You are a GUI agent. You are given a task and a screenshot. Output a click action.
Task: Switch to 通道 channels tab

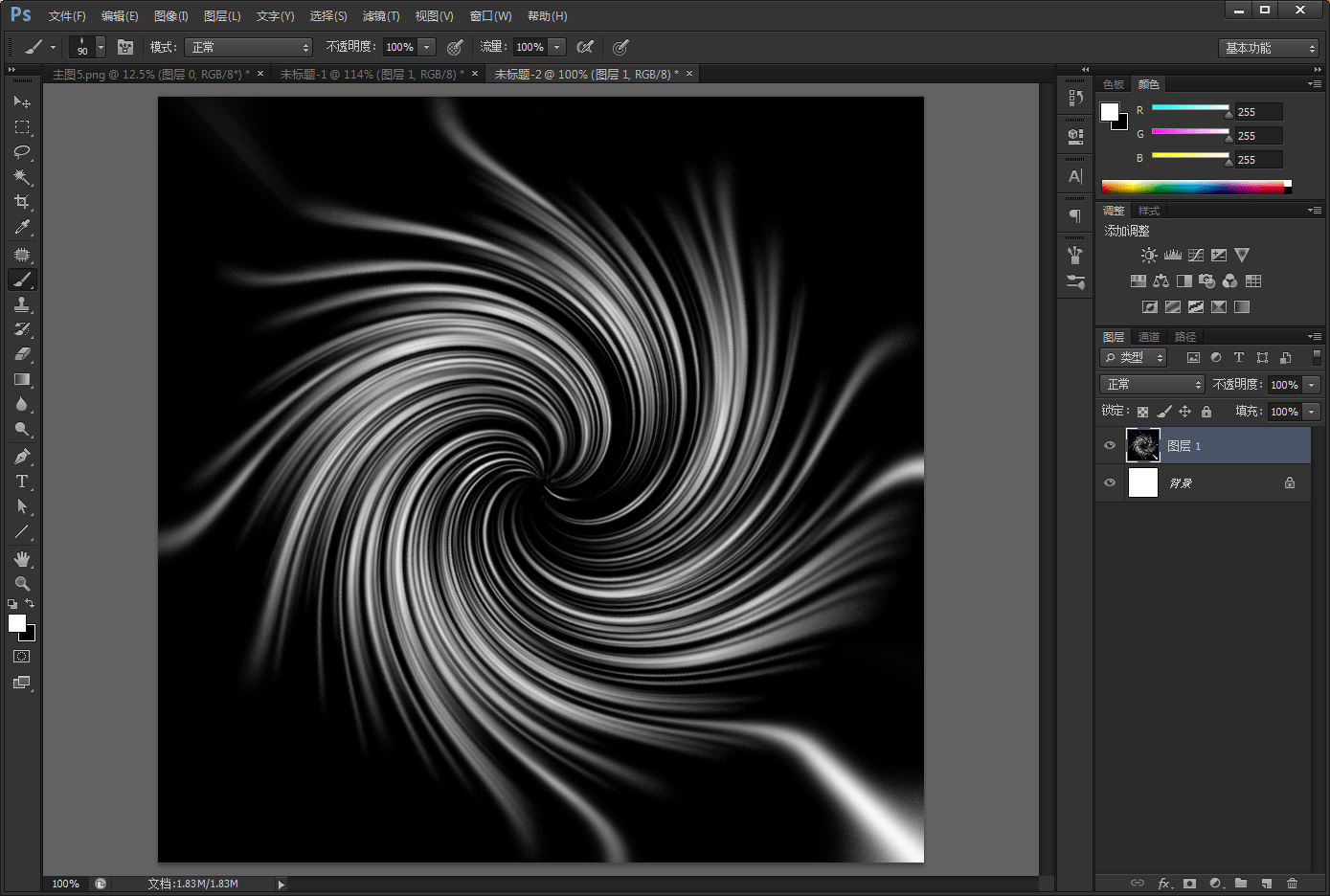(1149, 337)
